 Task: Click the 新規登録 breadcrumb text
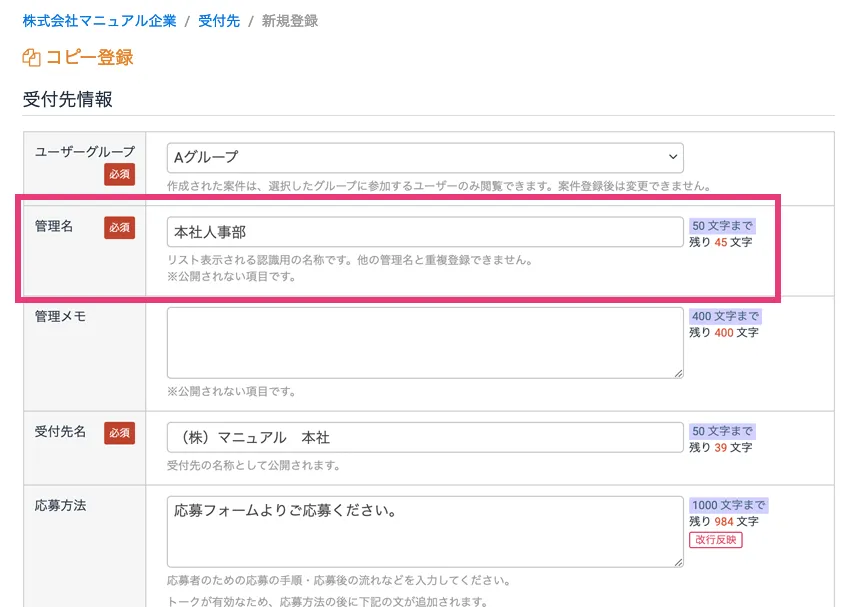pyautogui.click(x=290, y=20)
